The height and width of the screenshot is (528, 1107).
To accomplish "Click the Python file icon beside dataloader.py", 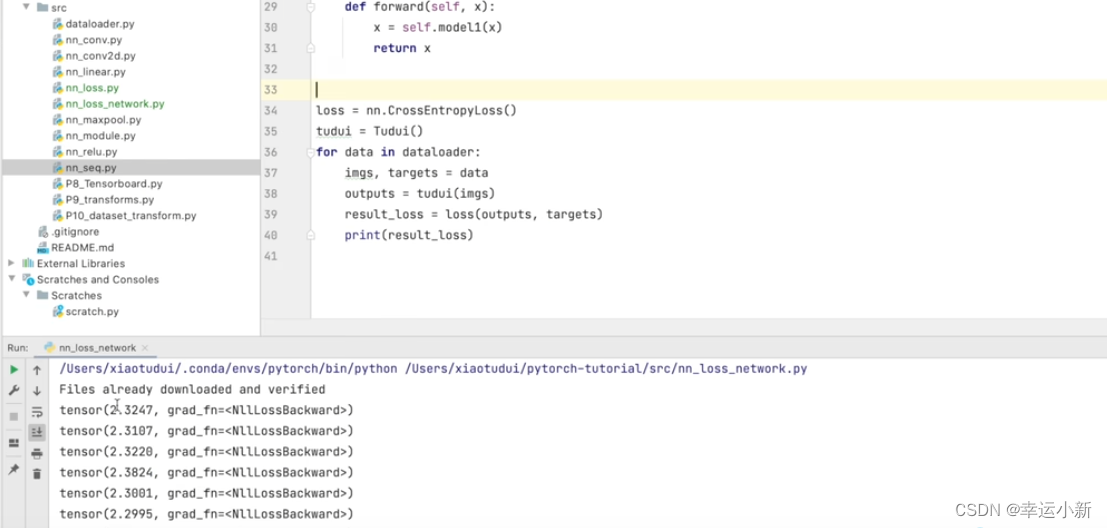I will pos(58,23).
